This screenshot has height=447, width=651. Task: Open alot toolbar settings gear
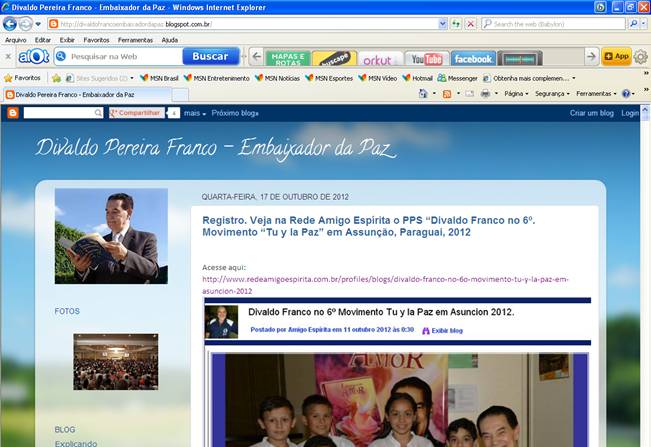click(641, 57)
